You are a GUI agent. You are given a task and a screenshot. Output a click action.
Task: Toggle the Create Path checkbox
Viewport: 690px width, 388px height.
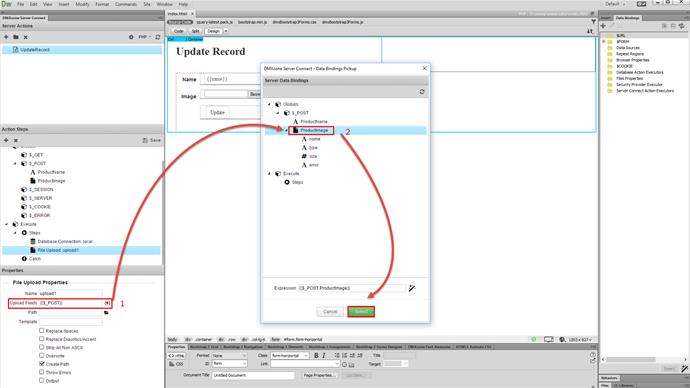coord(42,364)
